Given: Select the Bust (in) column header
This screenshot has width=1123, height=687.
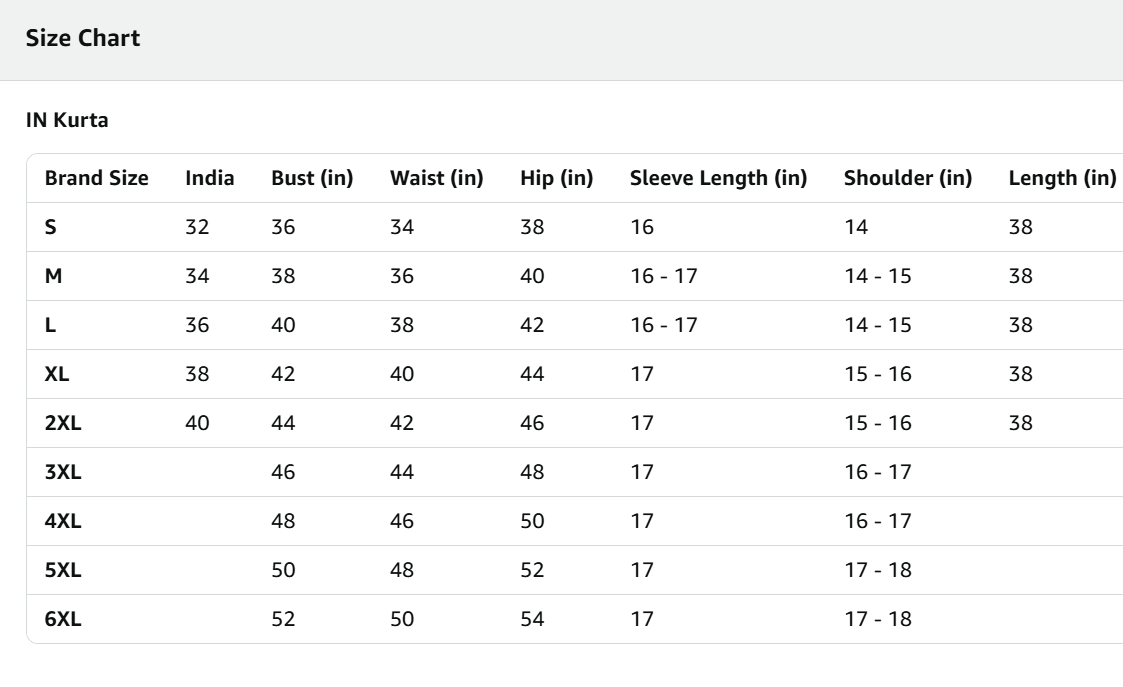Looking at the screenshot, I should coord(312,179).
